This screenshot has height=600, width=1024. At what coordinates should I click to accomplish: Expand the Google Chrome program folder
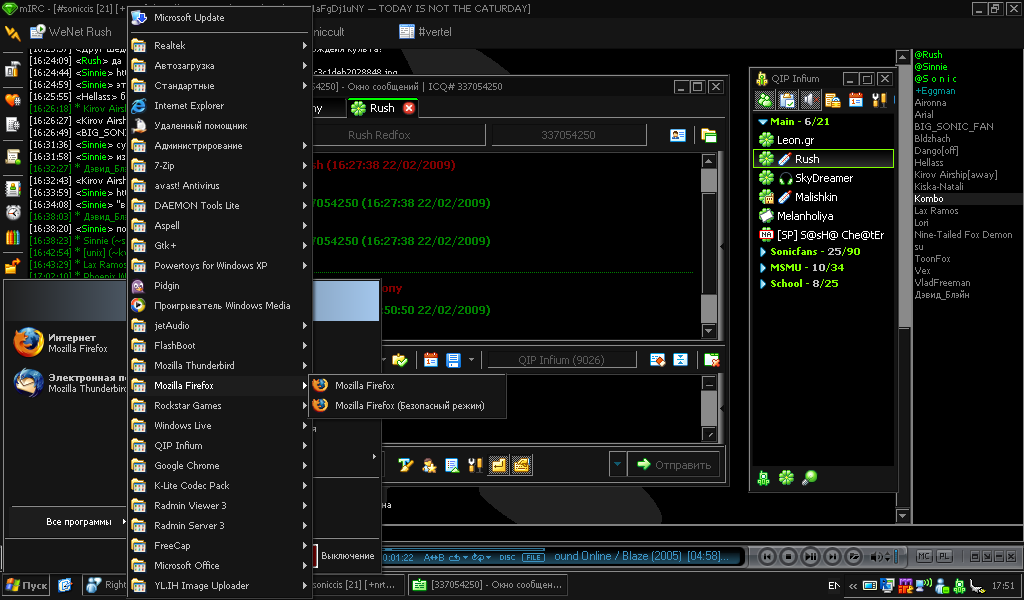(219, 466)
